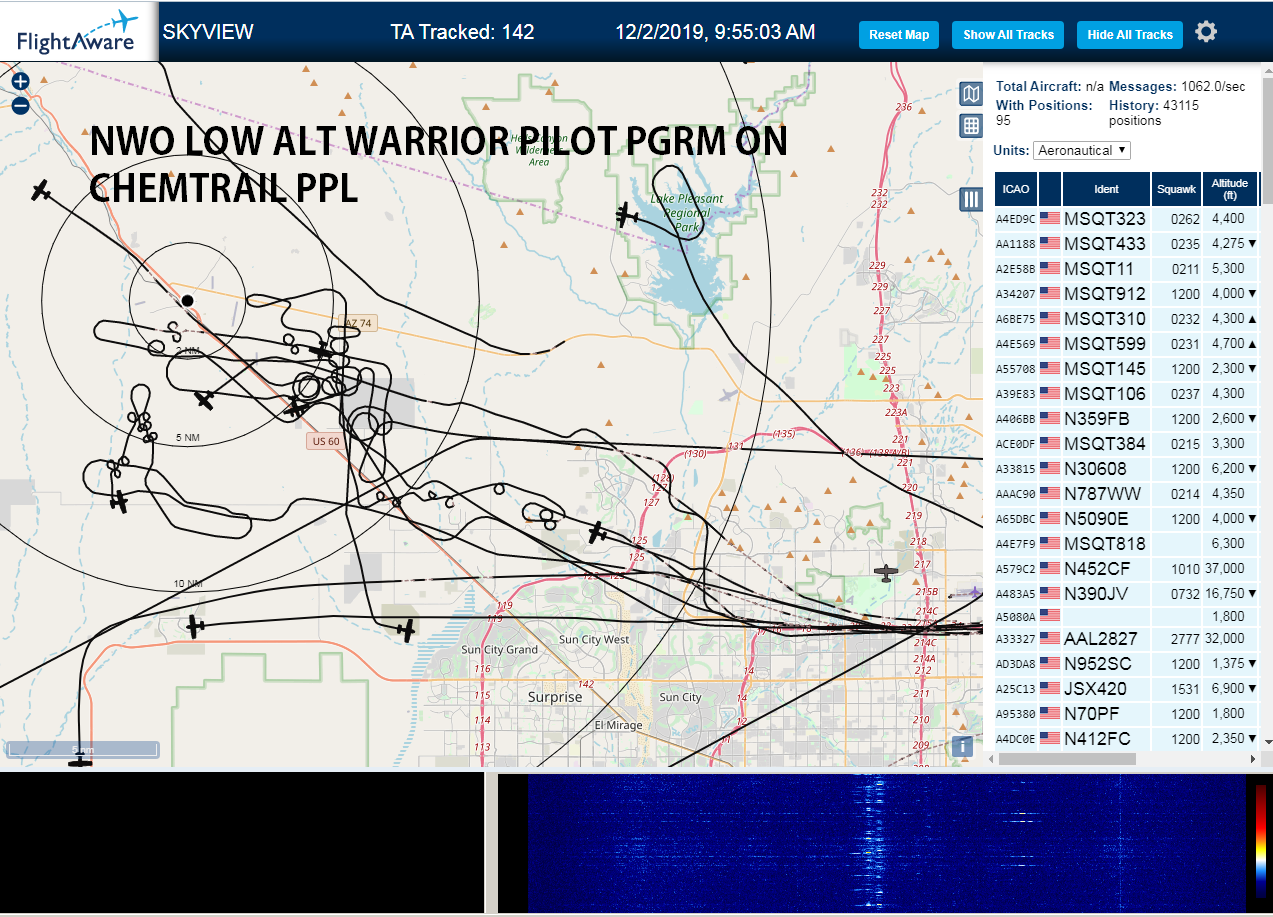
Task: Click the Surprise city label on map
Action: pos(554,697)
